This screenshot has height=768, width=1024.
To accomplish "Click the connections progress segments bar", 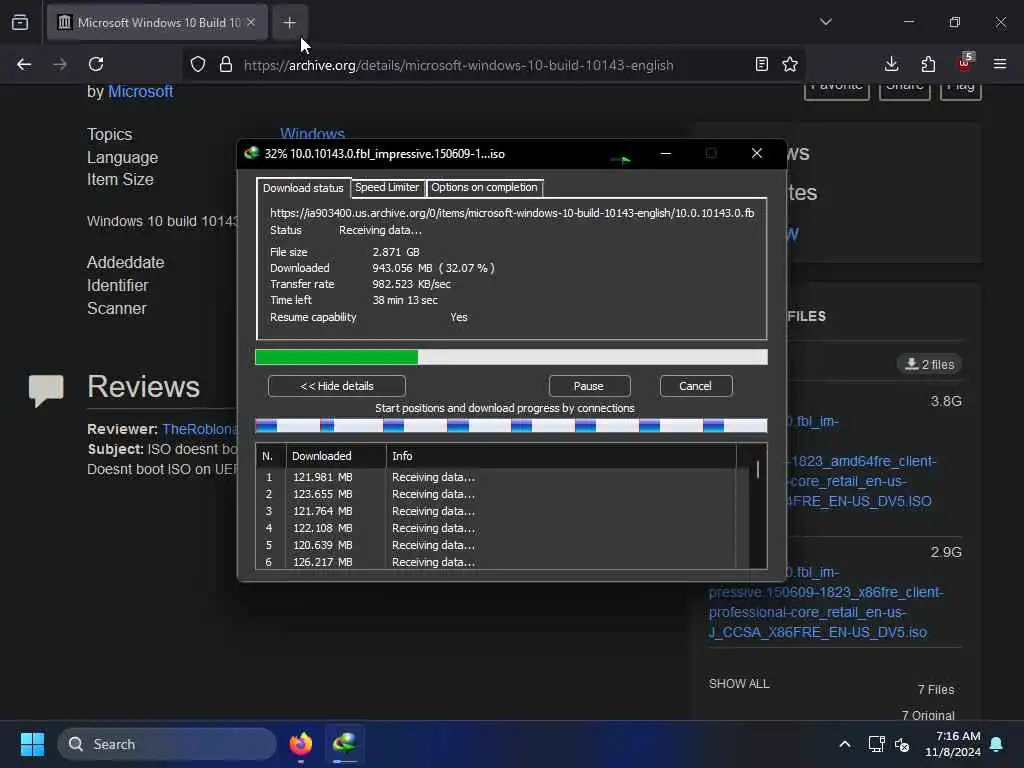I will 511,426.
